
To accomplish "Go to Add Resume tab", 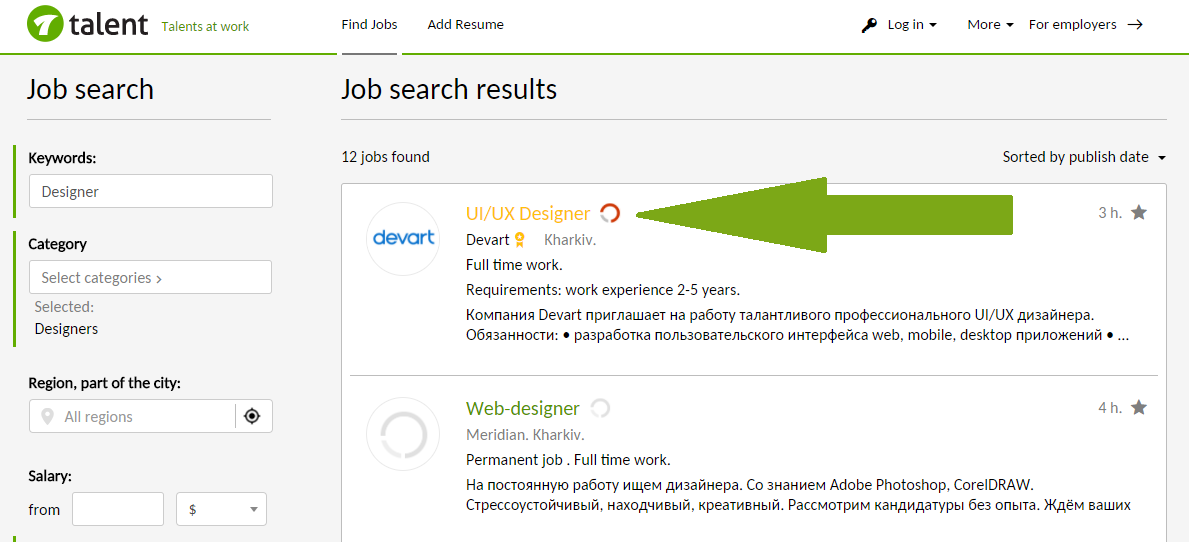I will [x=466, y=24].
